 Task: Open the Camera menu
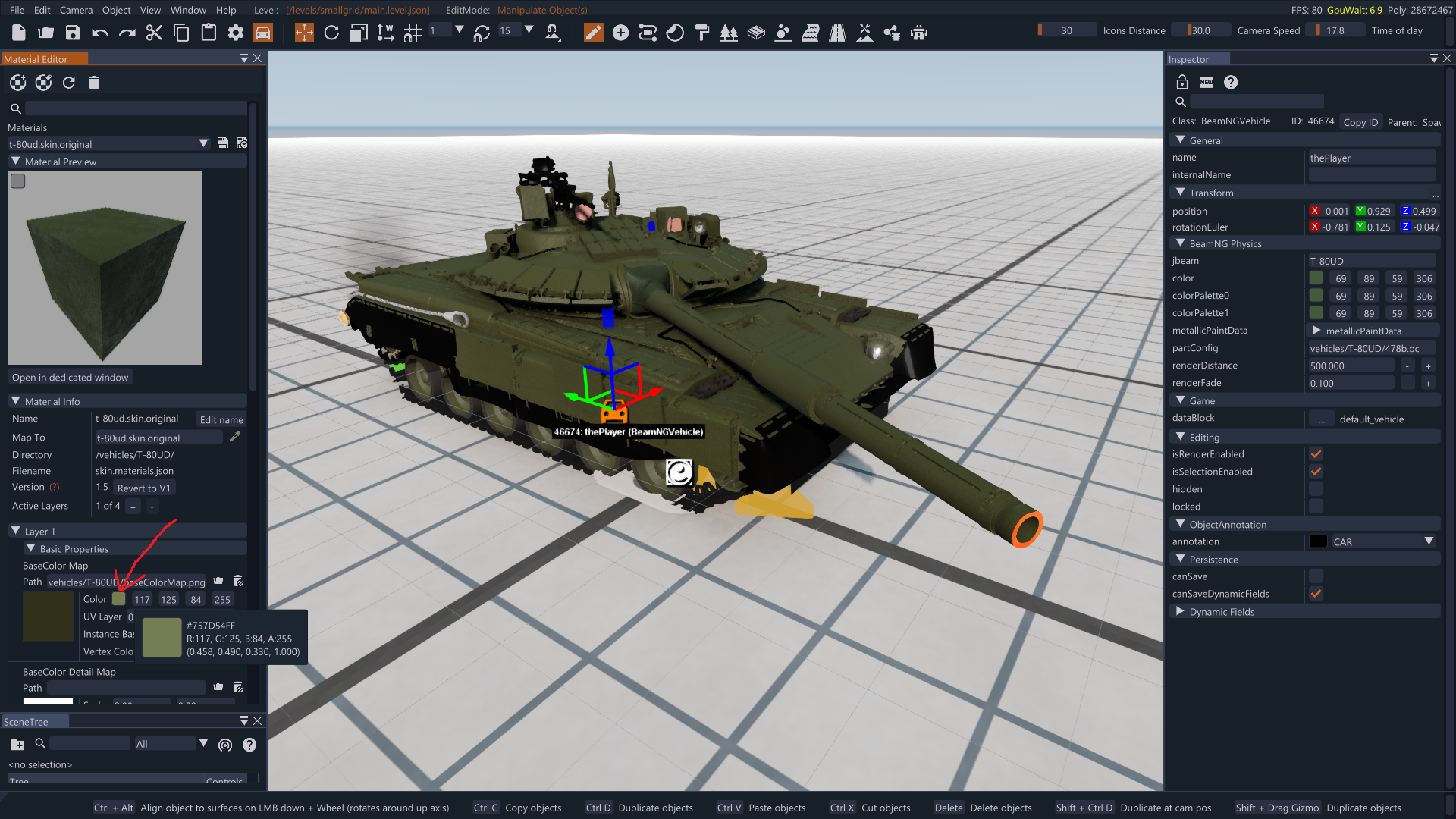[76, 10]
